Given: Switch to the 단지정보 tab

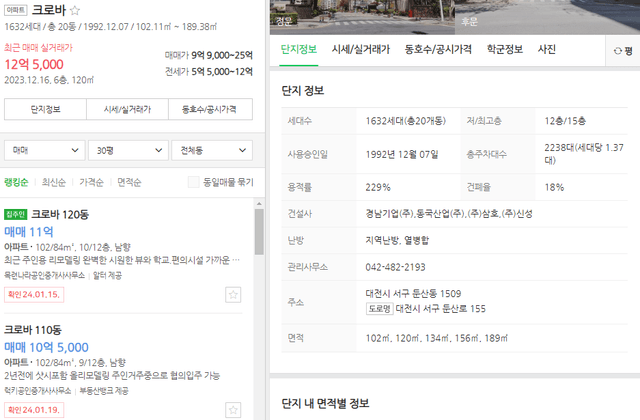Looking at the screenshot, I should (299, 50).
